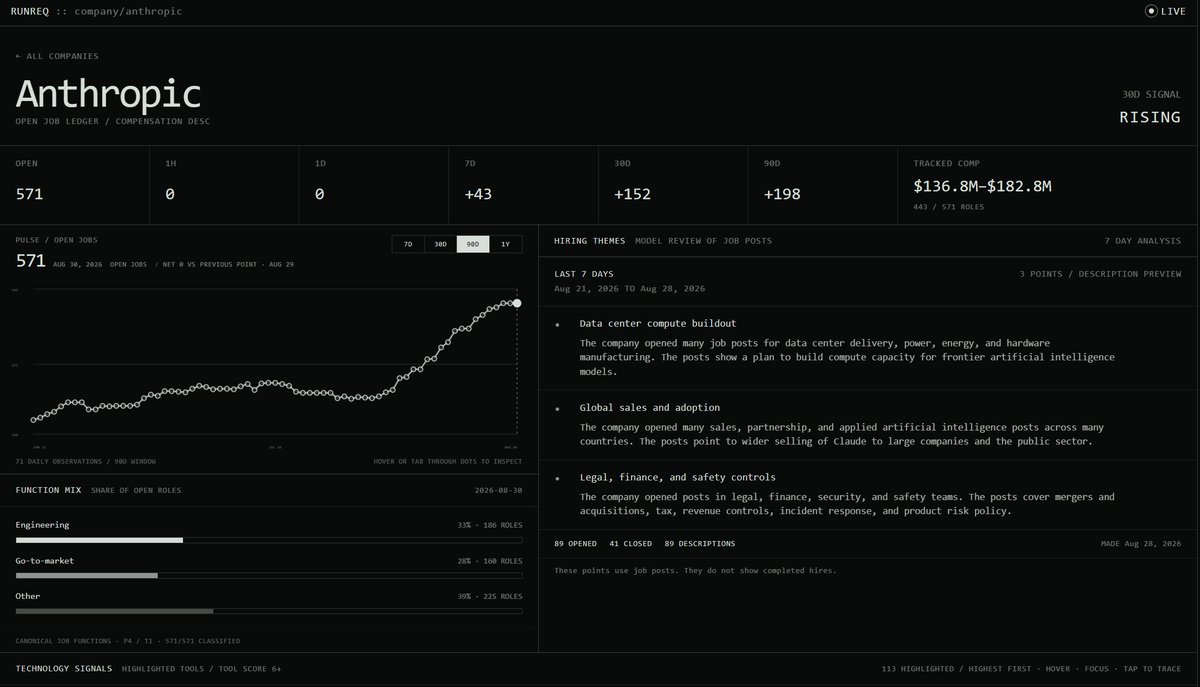Click the 89 DESCRIPTIONS counter
Image resolution: width=1200 pixels, height=687 pixels.
(x=699, y=544)
